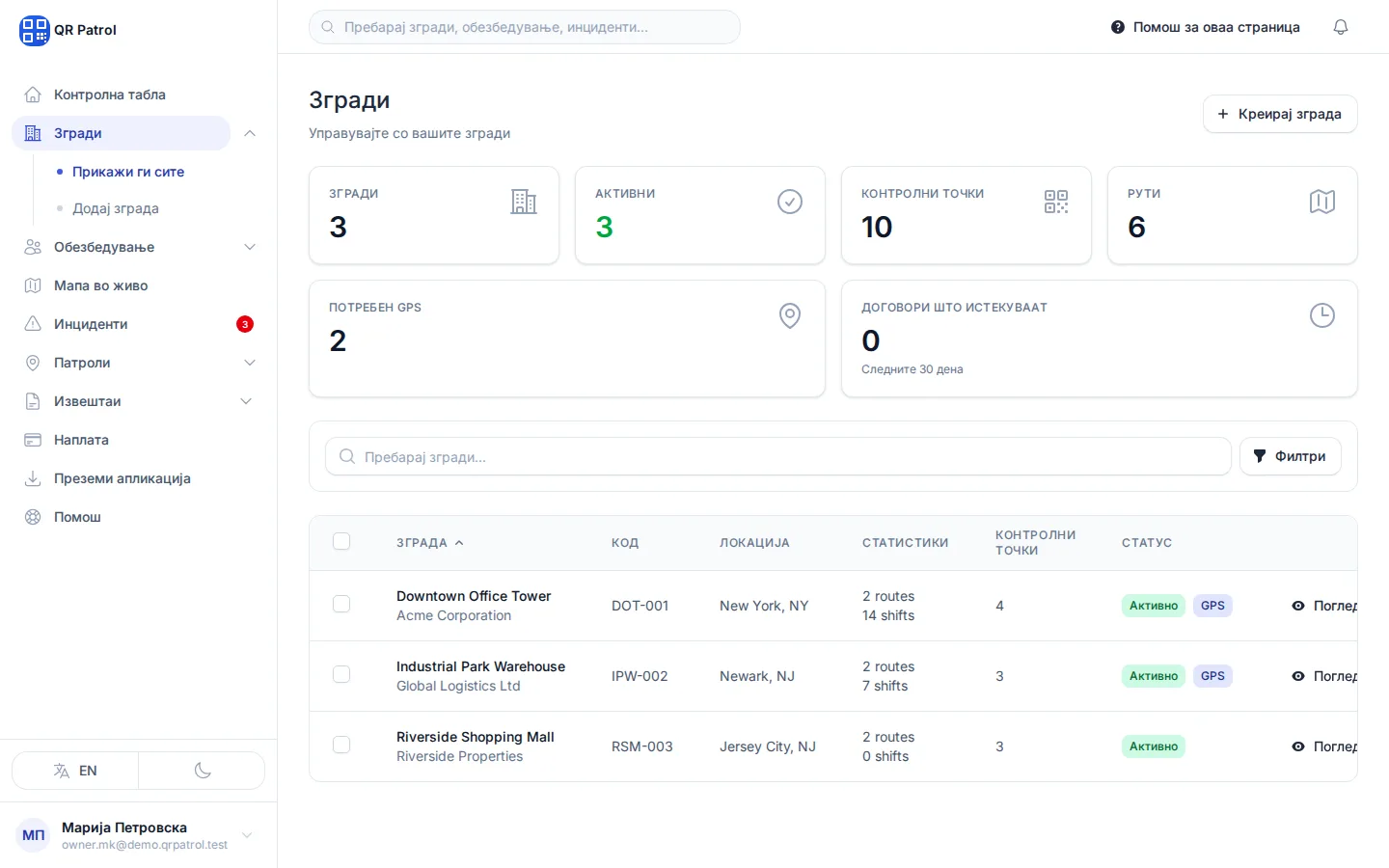Click the red Инциденти badge counter

245,324
